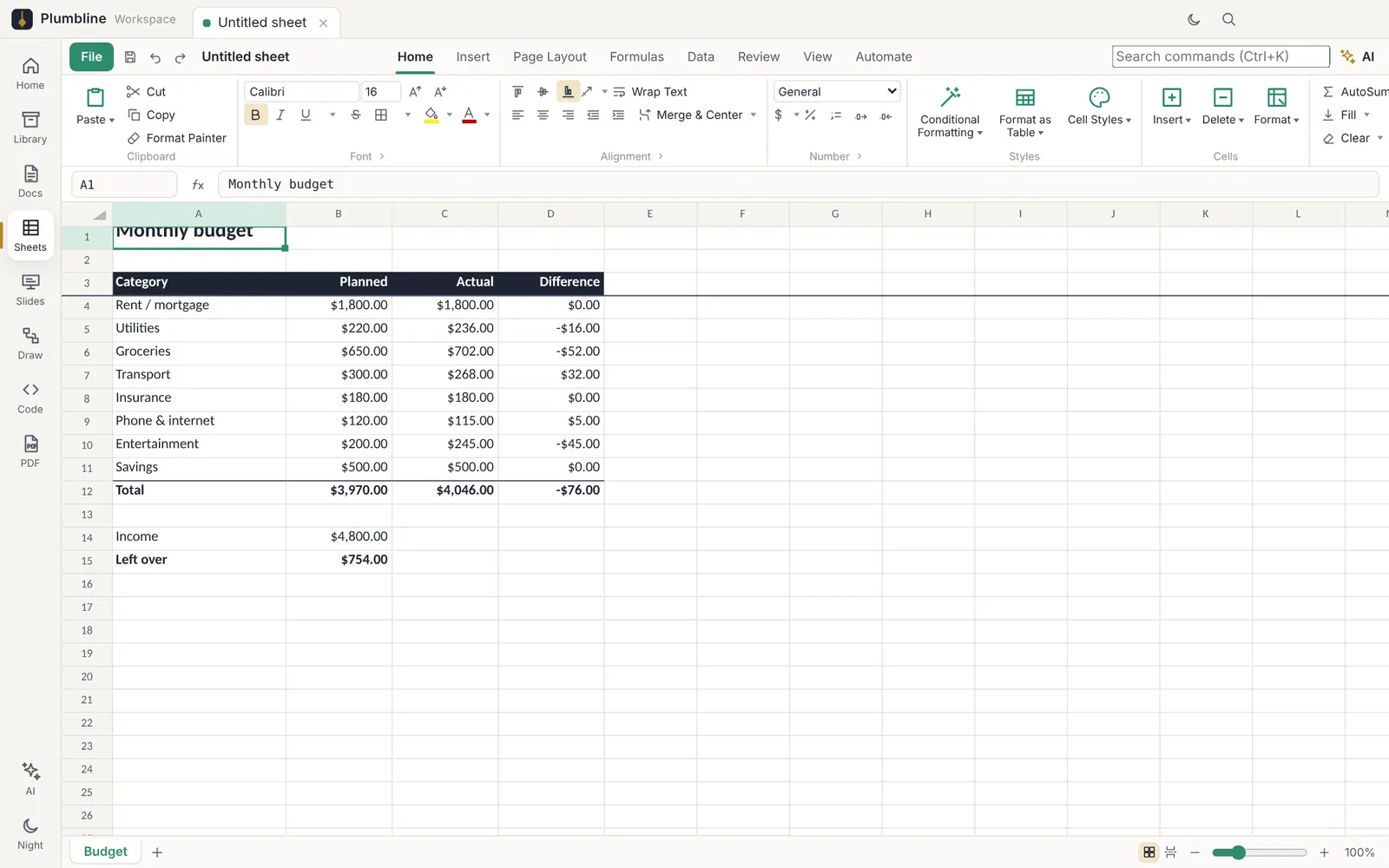Open the PDF tool in the sidebar
The image size is (1389, 868).
coord(30,451)
